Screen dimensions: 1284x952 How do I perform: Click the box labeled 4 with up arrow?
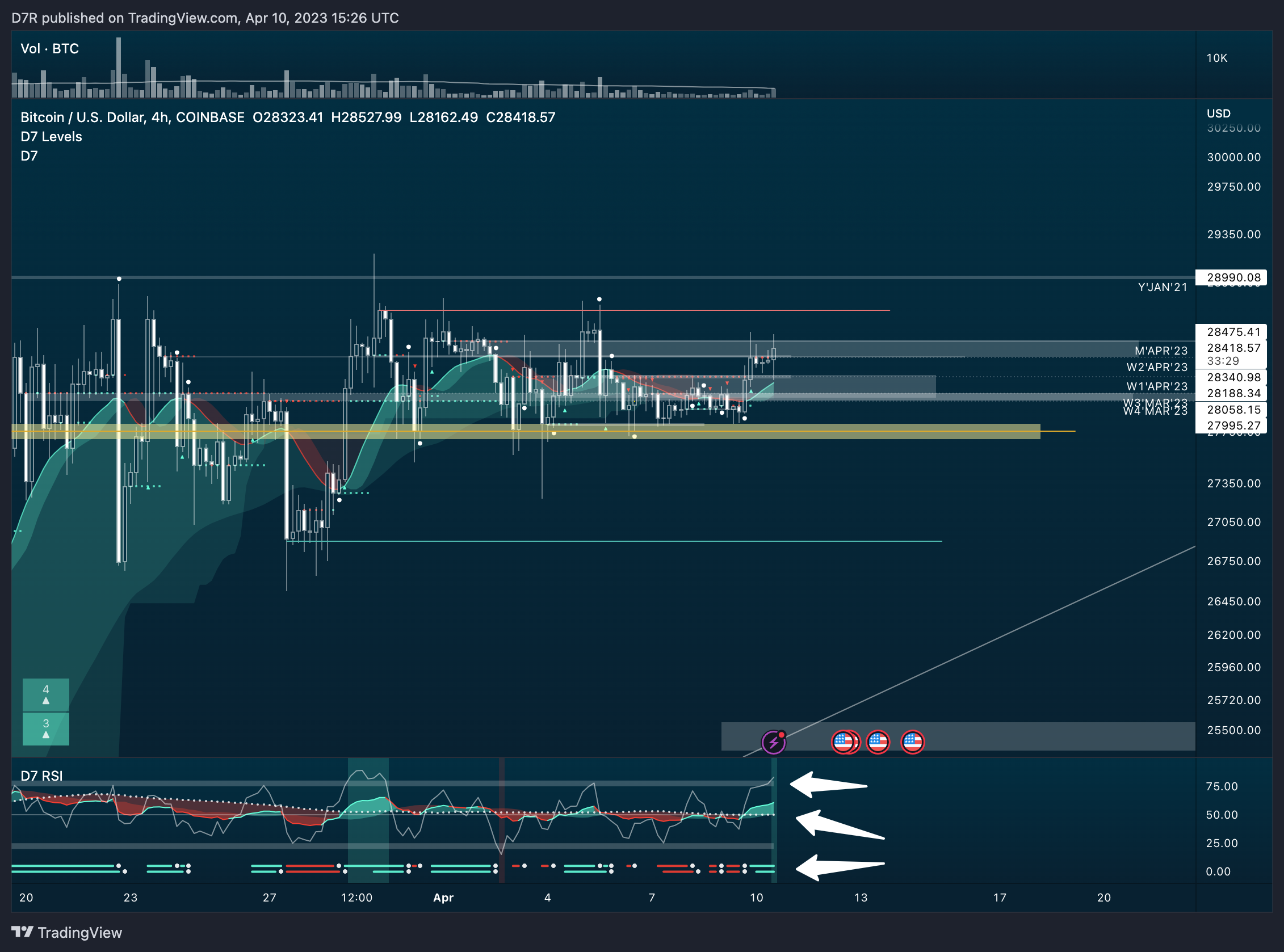pos(46,695)
